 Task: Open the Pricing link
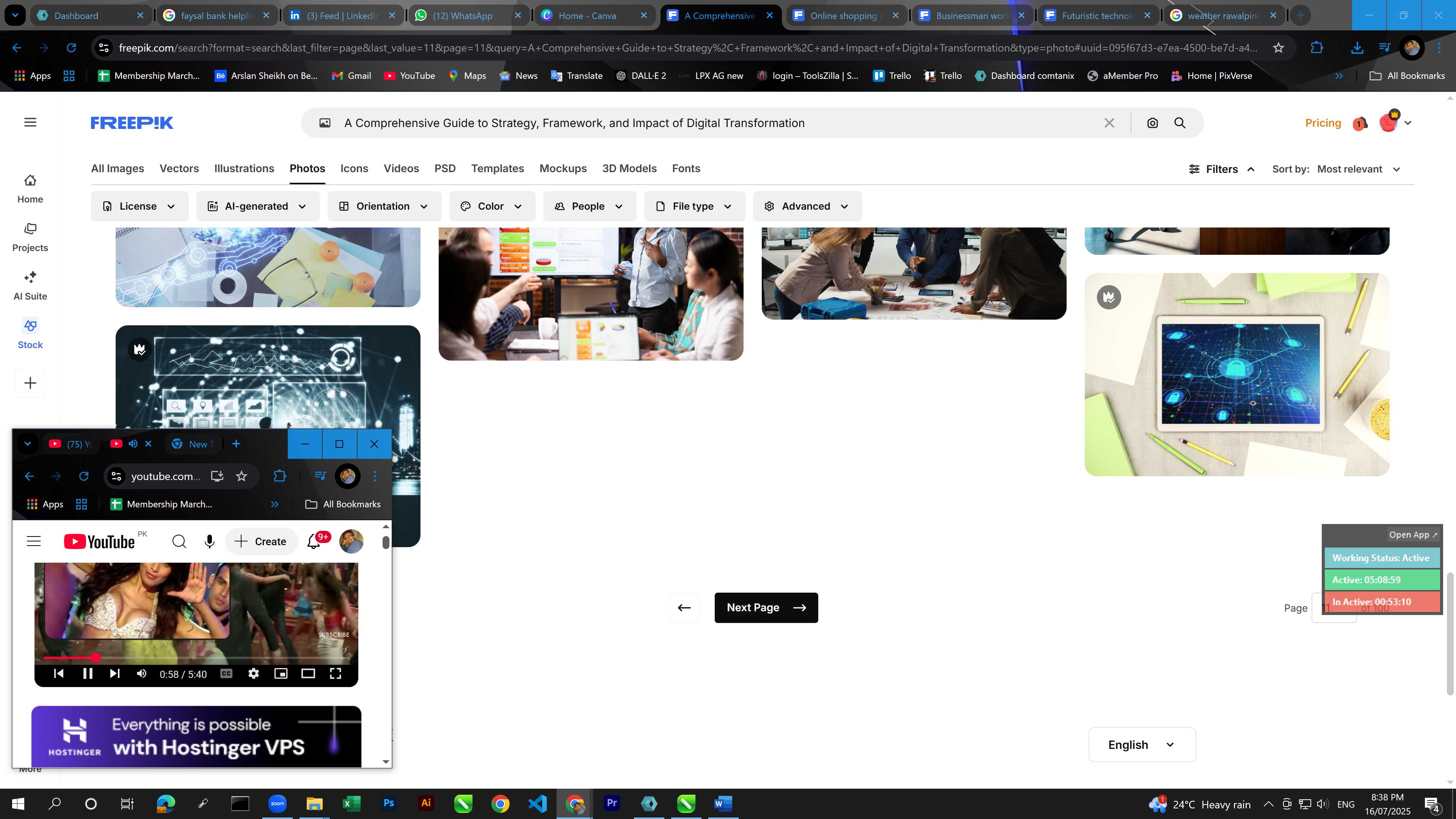(1323, 122)
